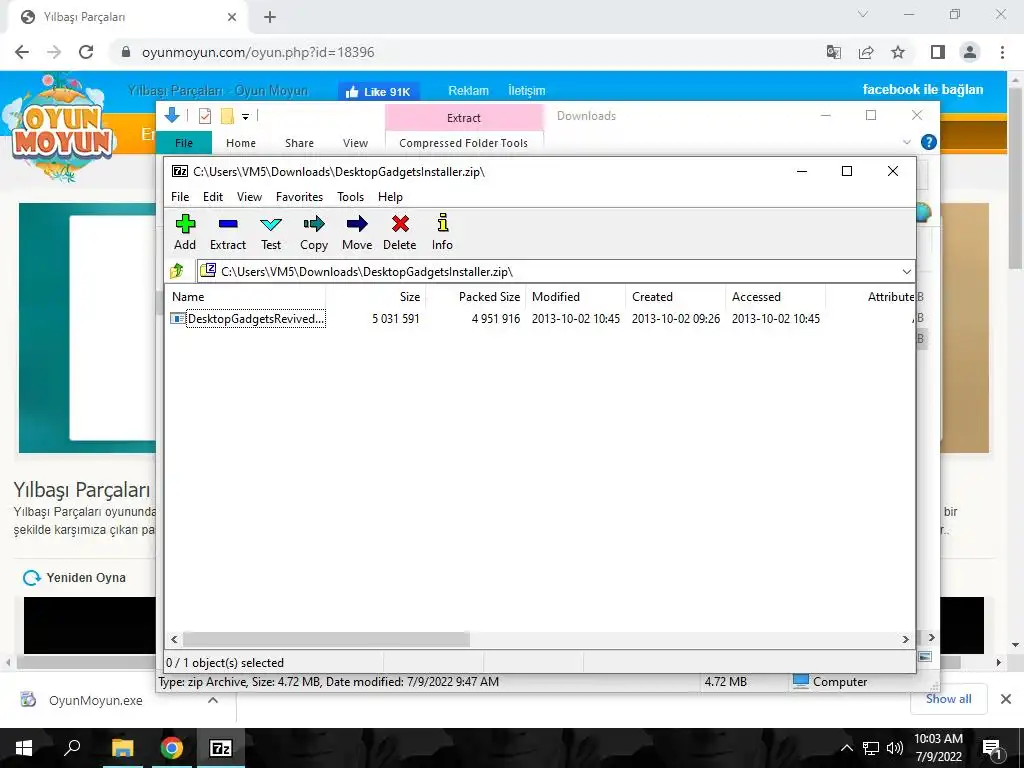
Task: Sort by Modified column header
Action: 575,296
